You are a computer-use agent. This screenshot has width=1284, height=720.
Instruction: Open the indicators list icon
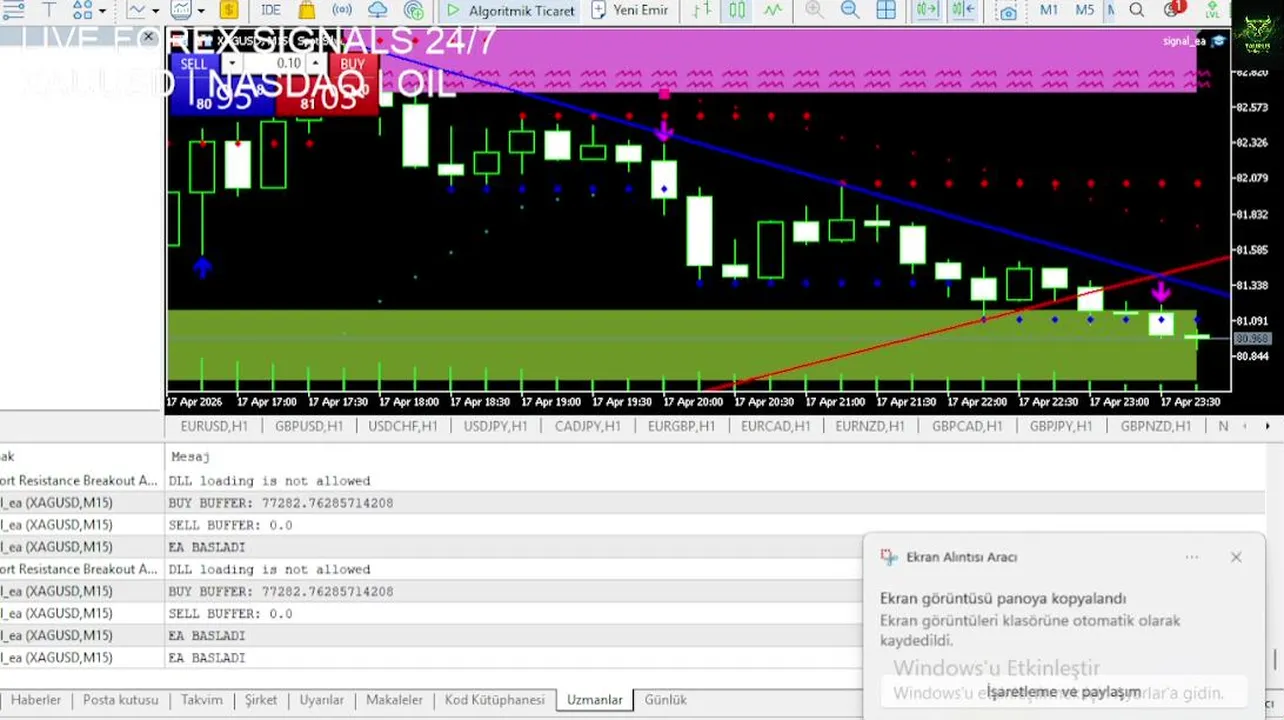point(135,10)
